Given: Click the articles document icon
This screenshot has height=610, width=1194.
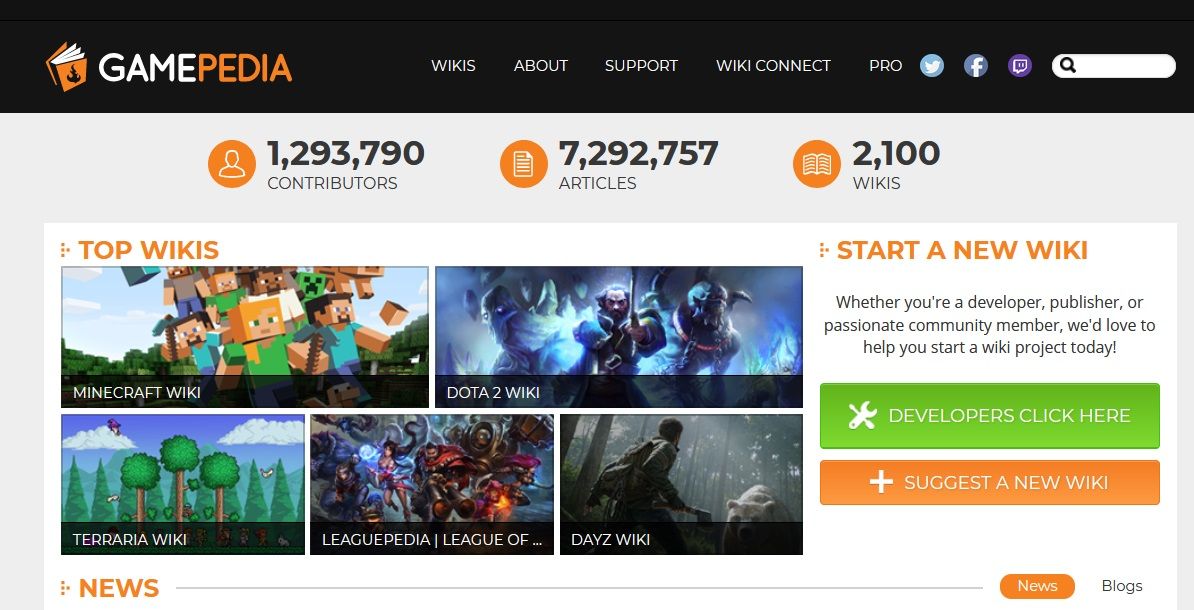Looking at the screenshot, I should [523, 164].
